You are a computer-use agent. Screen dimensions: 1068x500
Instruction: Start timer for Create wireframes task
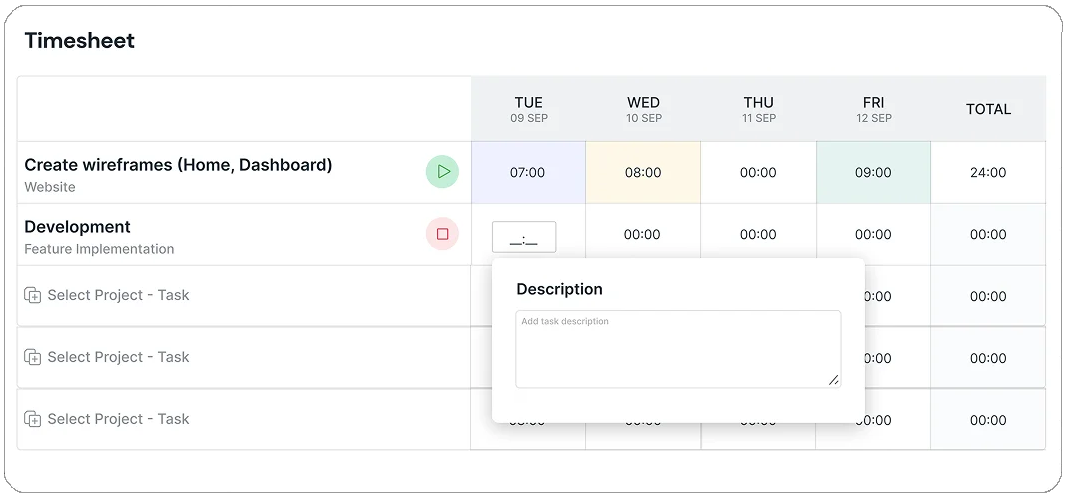tap(443, 172)
